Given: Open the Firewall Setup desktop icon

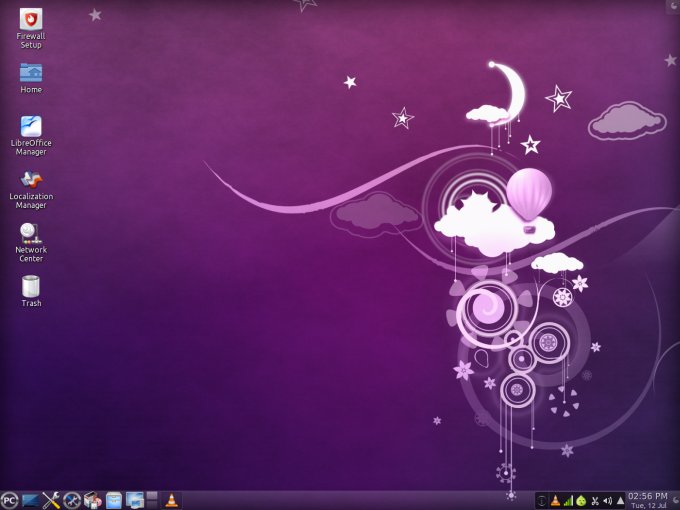Looking at the screenshot, I should pos(31,29).
